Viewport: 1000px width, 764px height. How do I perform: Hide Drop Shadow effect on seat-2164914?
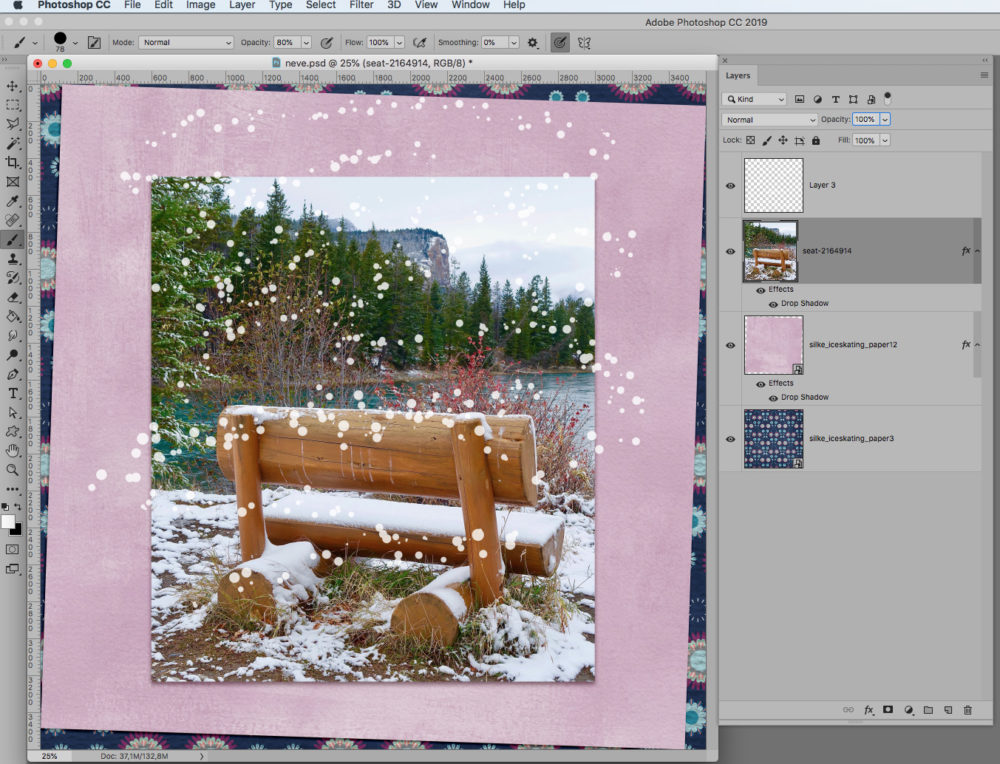coord(773,304)
